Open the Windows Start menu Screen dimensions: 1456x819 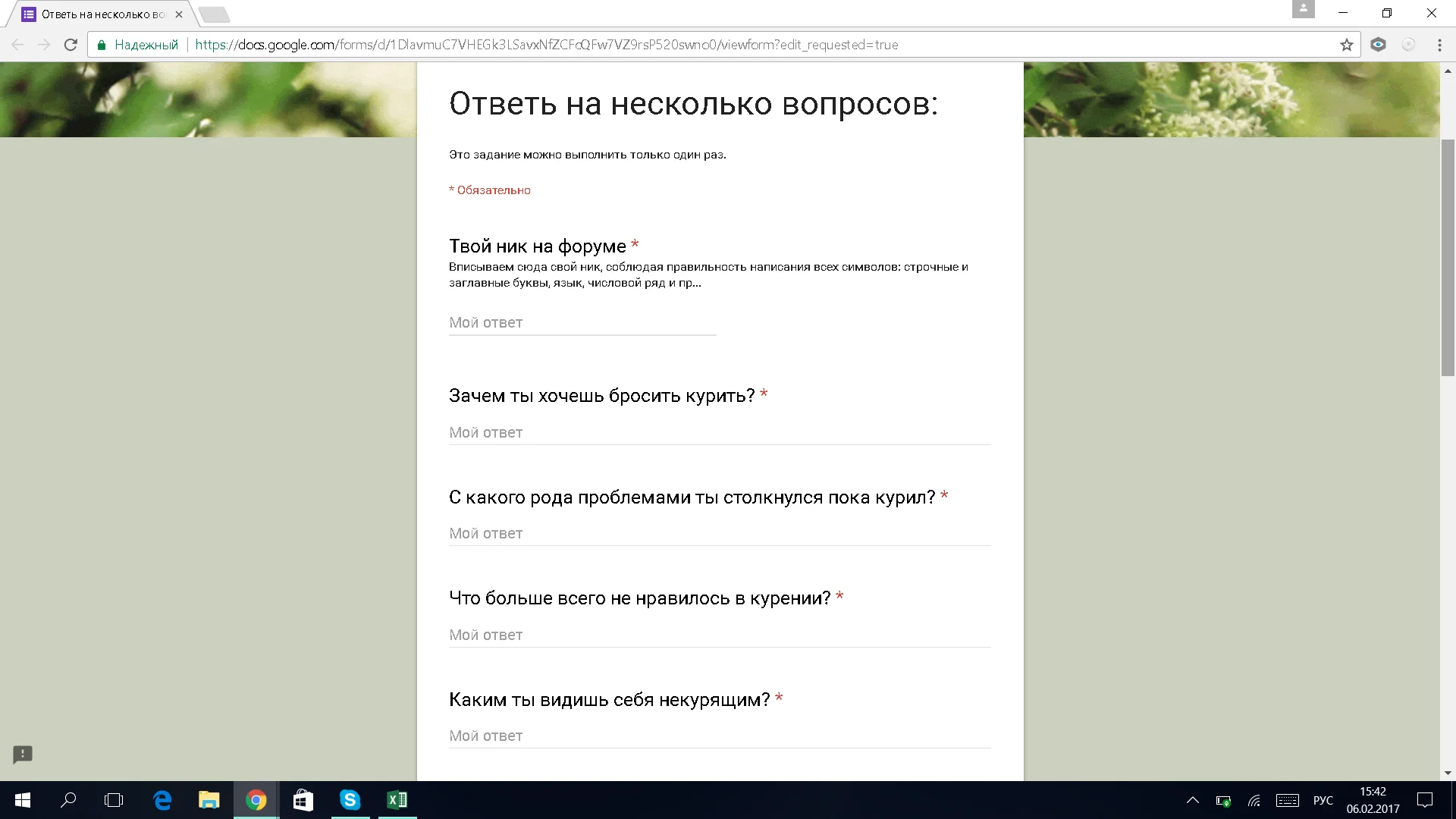(x=23, y=800)
